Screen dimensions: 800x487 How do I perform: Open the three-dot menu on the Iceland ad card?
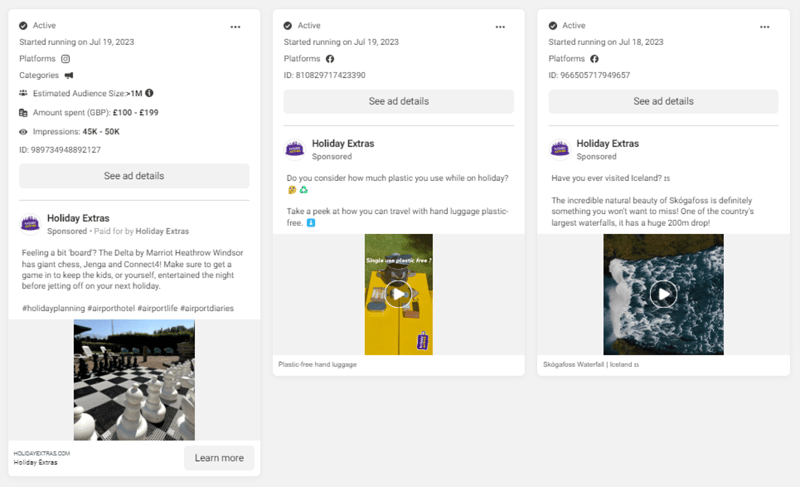(764, 27)
